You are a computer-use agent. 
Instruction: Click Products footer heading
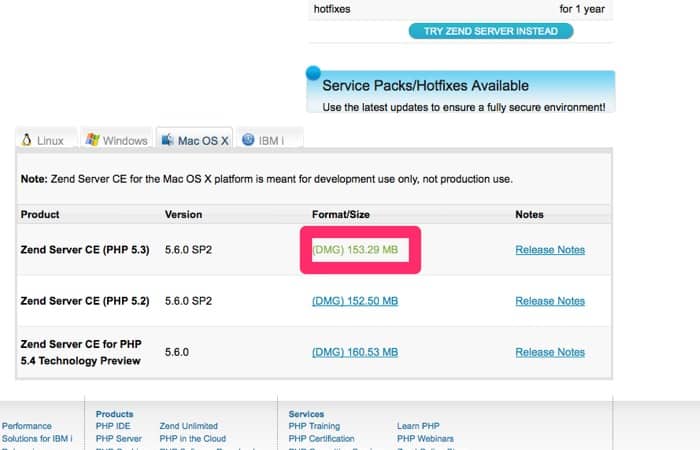click(x=114, y=414)
